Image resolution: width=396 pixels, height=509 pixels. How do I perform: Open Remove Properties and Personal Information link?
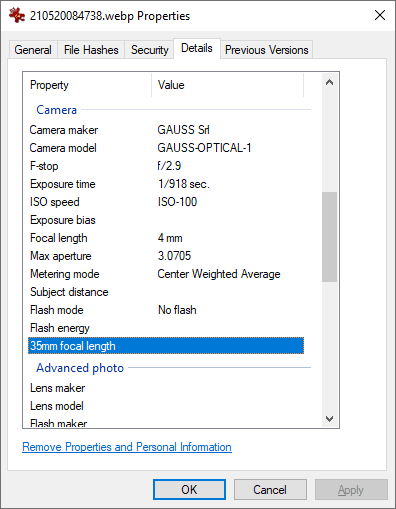click(x=127, y=447)
